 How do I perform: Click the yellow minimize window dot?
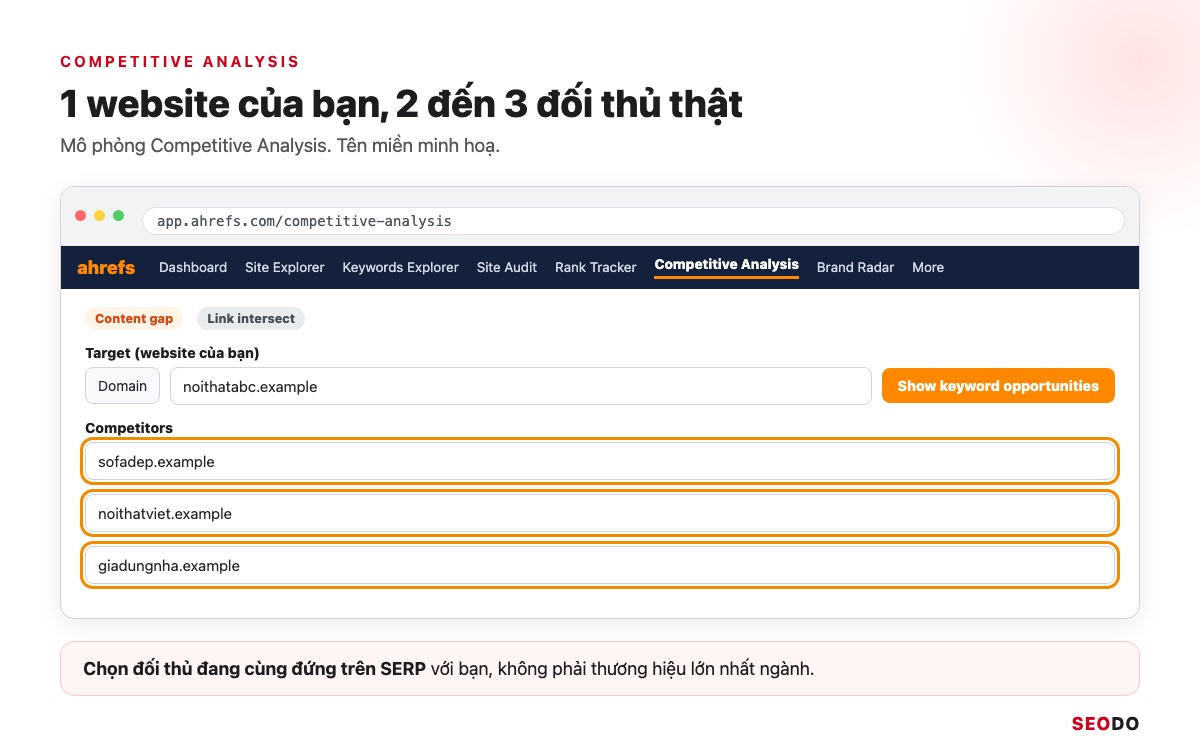tap(100, 216)
